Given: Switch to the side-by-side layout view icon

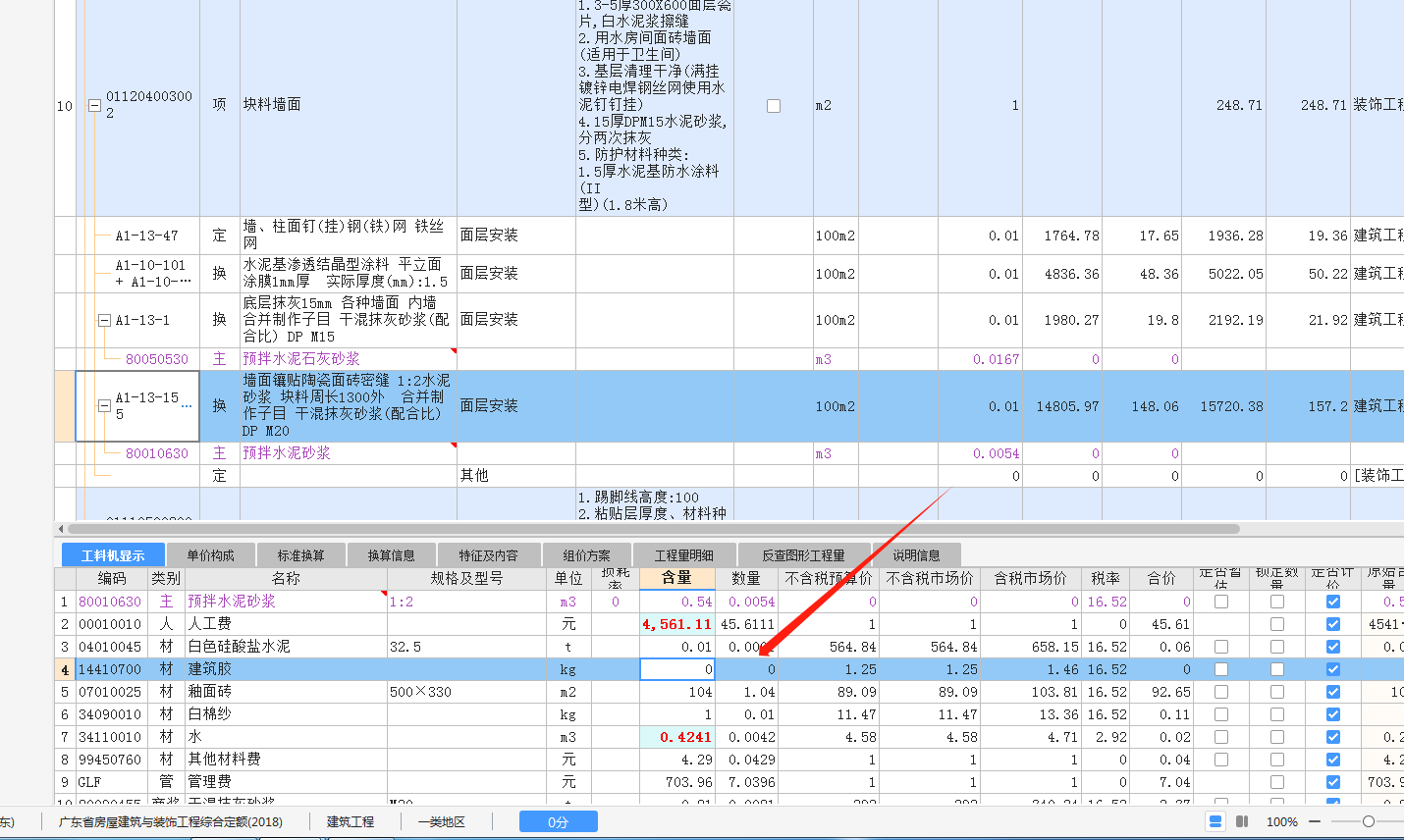Looking at the screenshot, I should click(1242, 821).
